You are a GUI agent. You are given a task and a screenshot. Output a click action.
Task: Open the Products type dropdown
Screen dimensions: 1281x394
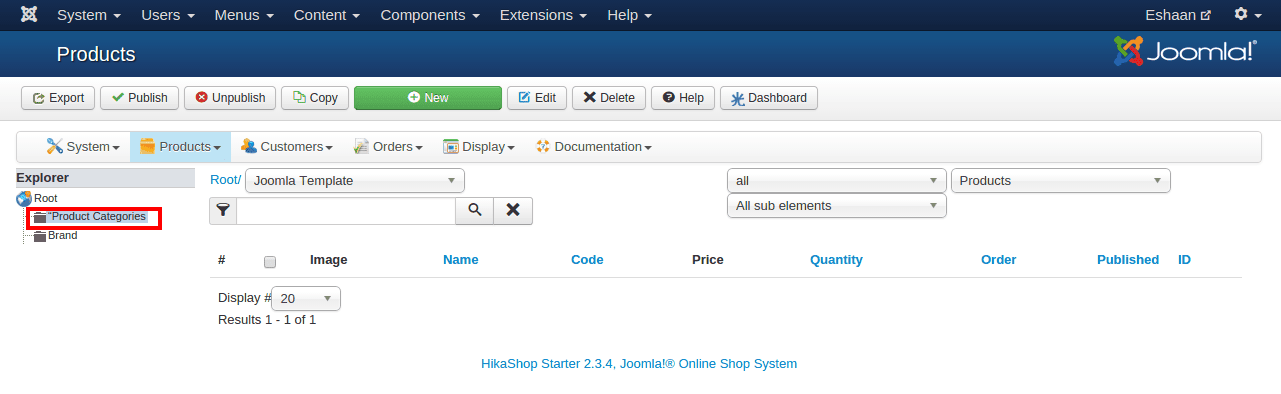1060,181
